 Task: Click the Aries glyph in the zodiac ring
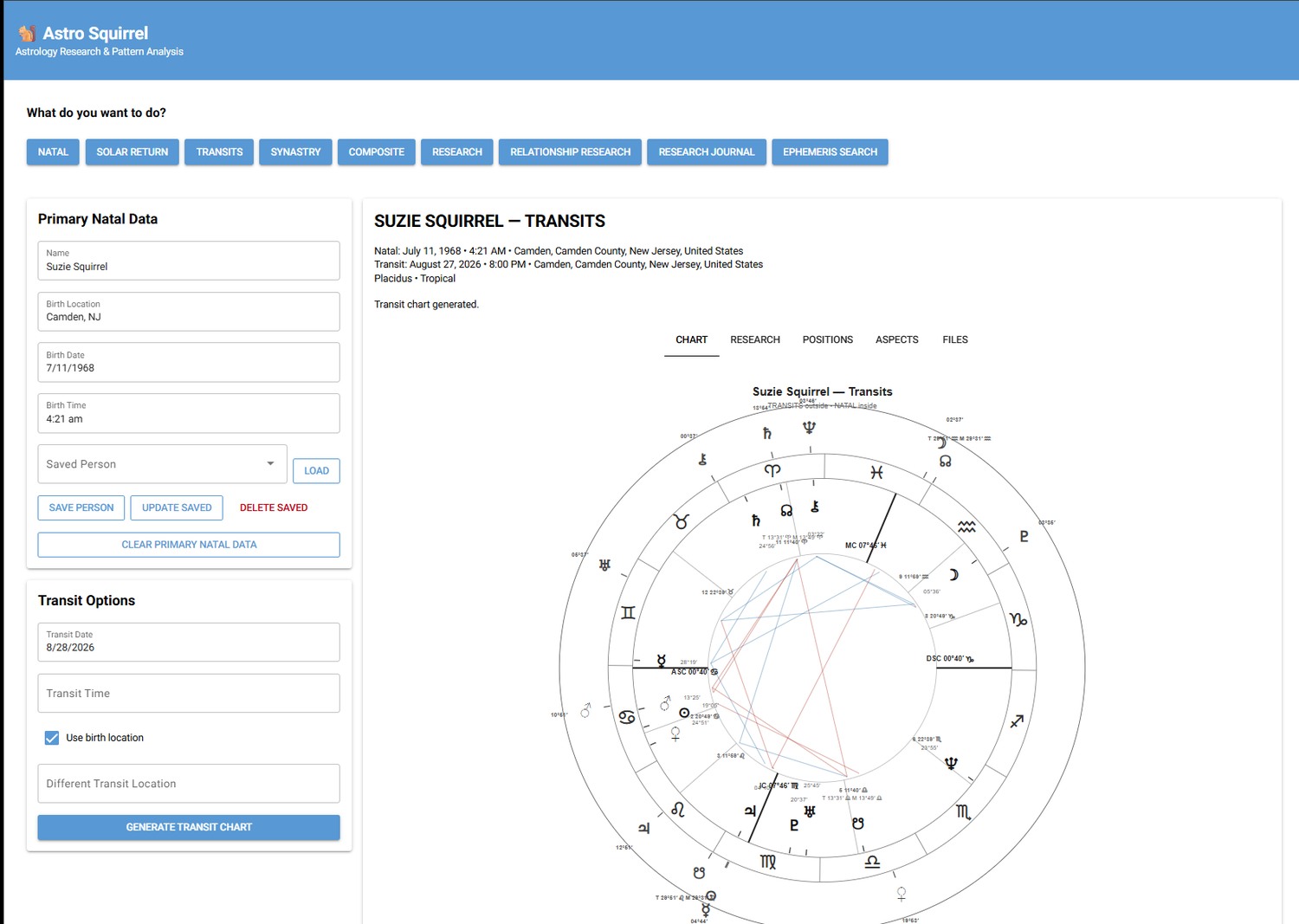pyautogui.click(x=772, y=470)
